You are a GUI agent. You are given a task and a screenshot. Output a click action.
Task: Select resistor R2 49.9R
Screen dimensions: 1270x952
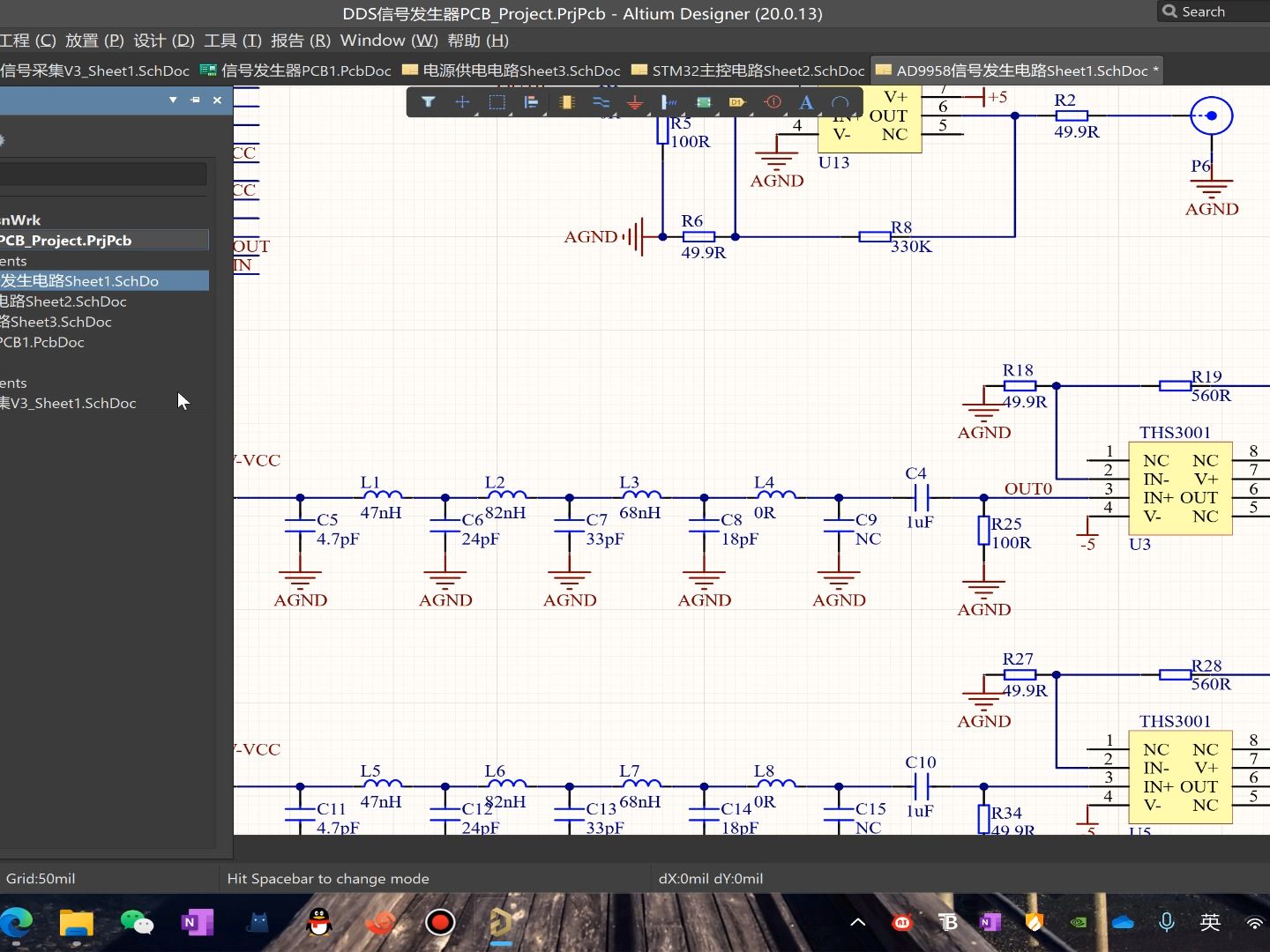(1072, 115)
